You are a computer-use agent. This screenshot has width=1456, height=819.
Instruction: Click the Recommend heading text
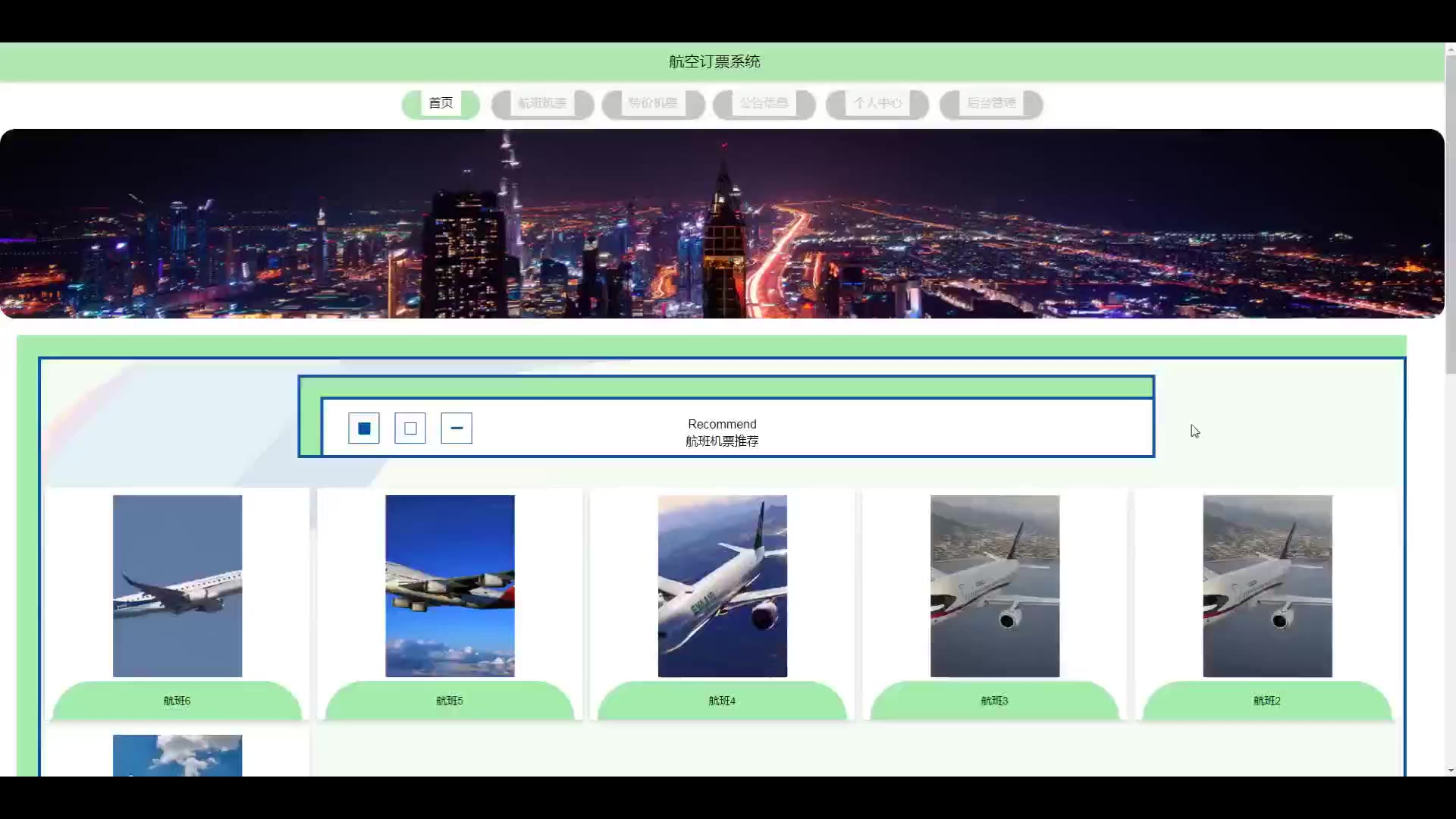coord(722,424)
